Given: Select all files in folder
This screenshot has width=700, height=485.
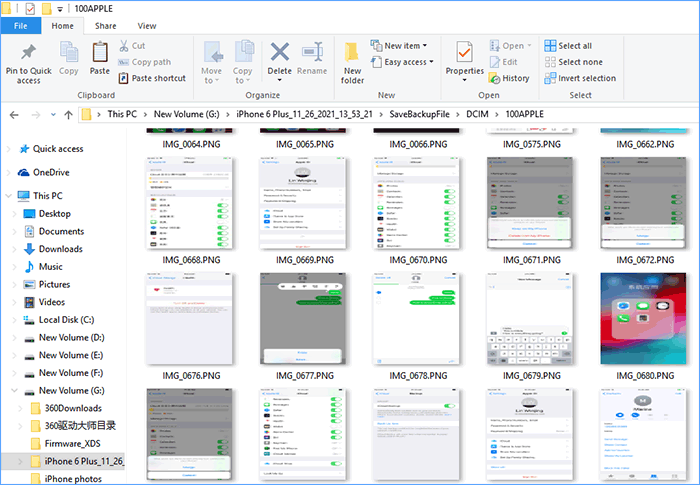Looking at the screenshot, I should (x=568, y=46).
